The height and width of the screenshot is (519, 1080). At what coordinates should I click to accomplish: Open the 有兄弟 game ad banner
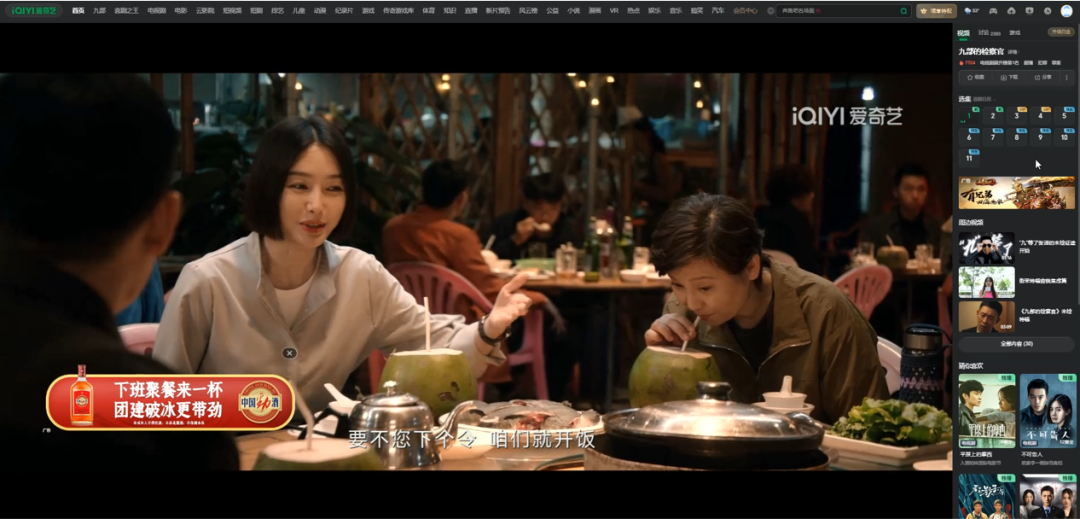tap(1016, 193)
